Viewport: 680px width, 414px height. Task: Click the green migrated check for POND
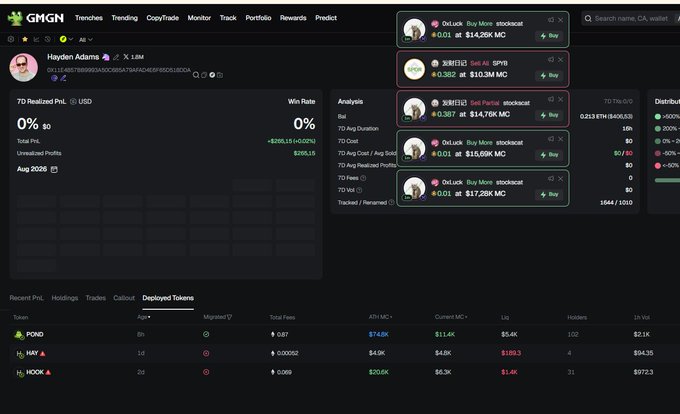206,334
